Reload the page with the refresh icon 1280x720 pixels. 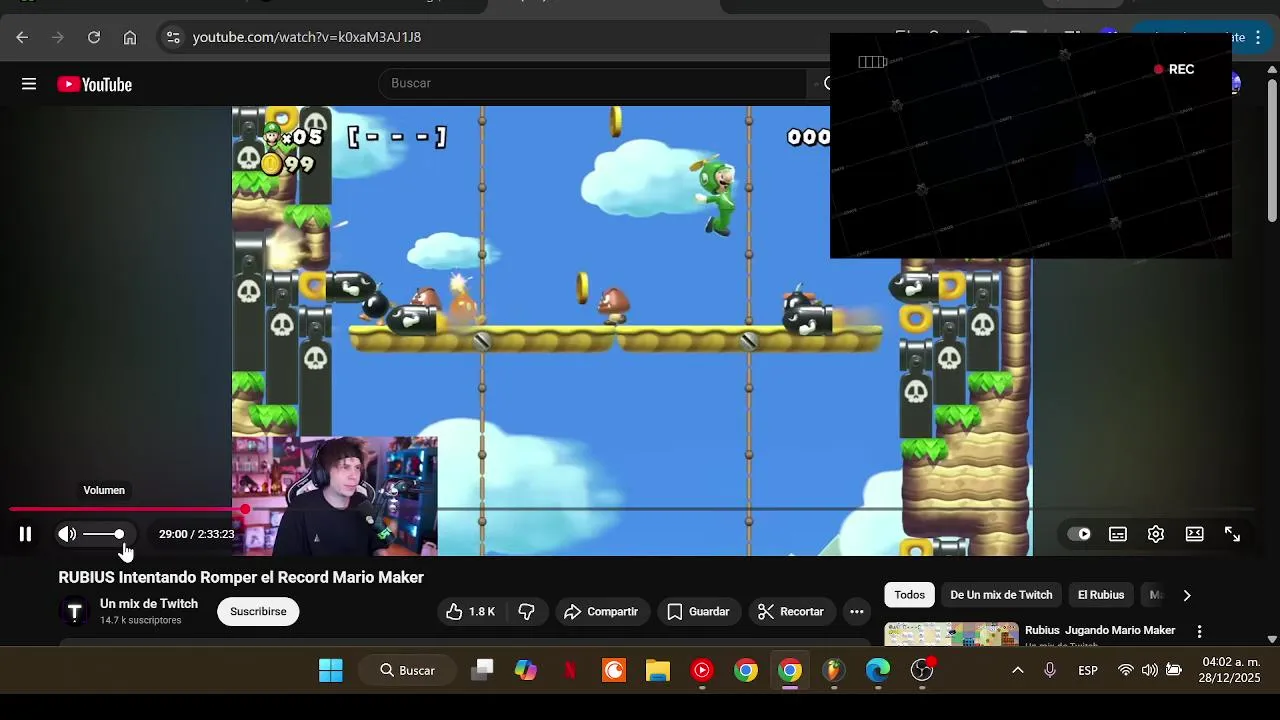(x=94, y=37)
